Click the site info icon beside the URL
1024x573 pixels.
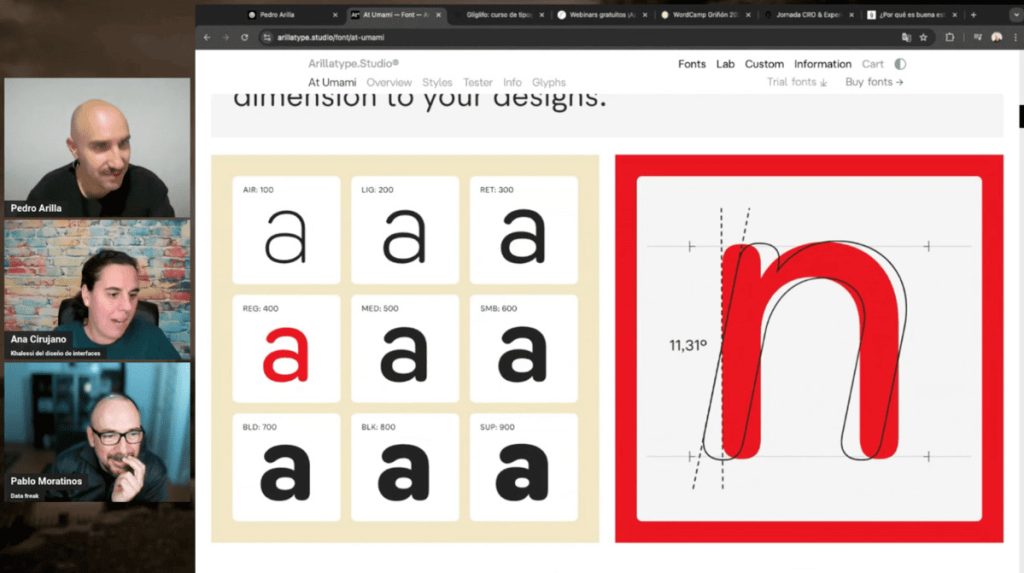click(x=267, y=37)
